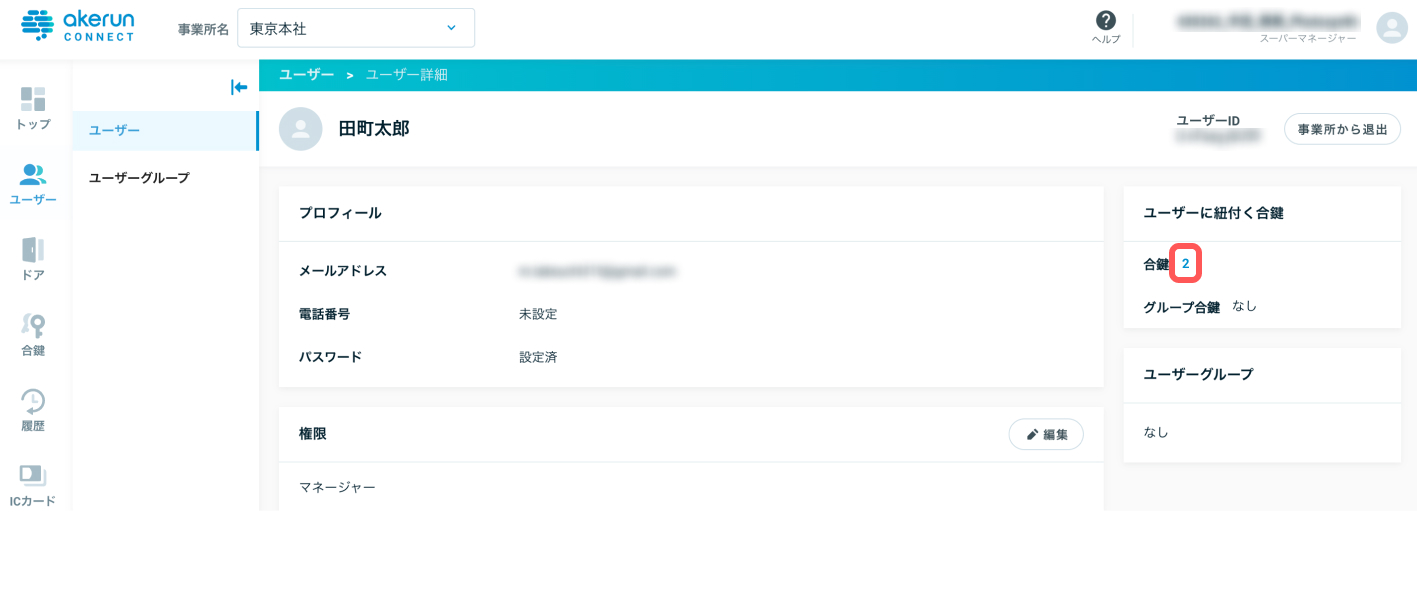Click the 事業所から退出 button
This screenshot has height=609, width=1417.
(x=1342, y=129)
